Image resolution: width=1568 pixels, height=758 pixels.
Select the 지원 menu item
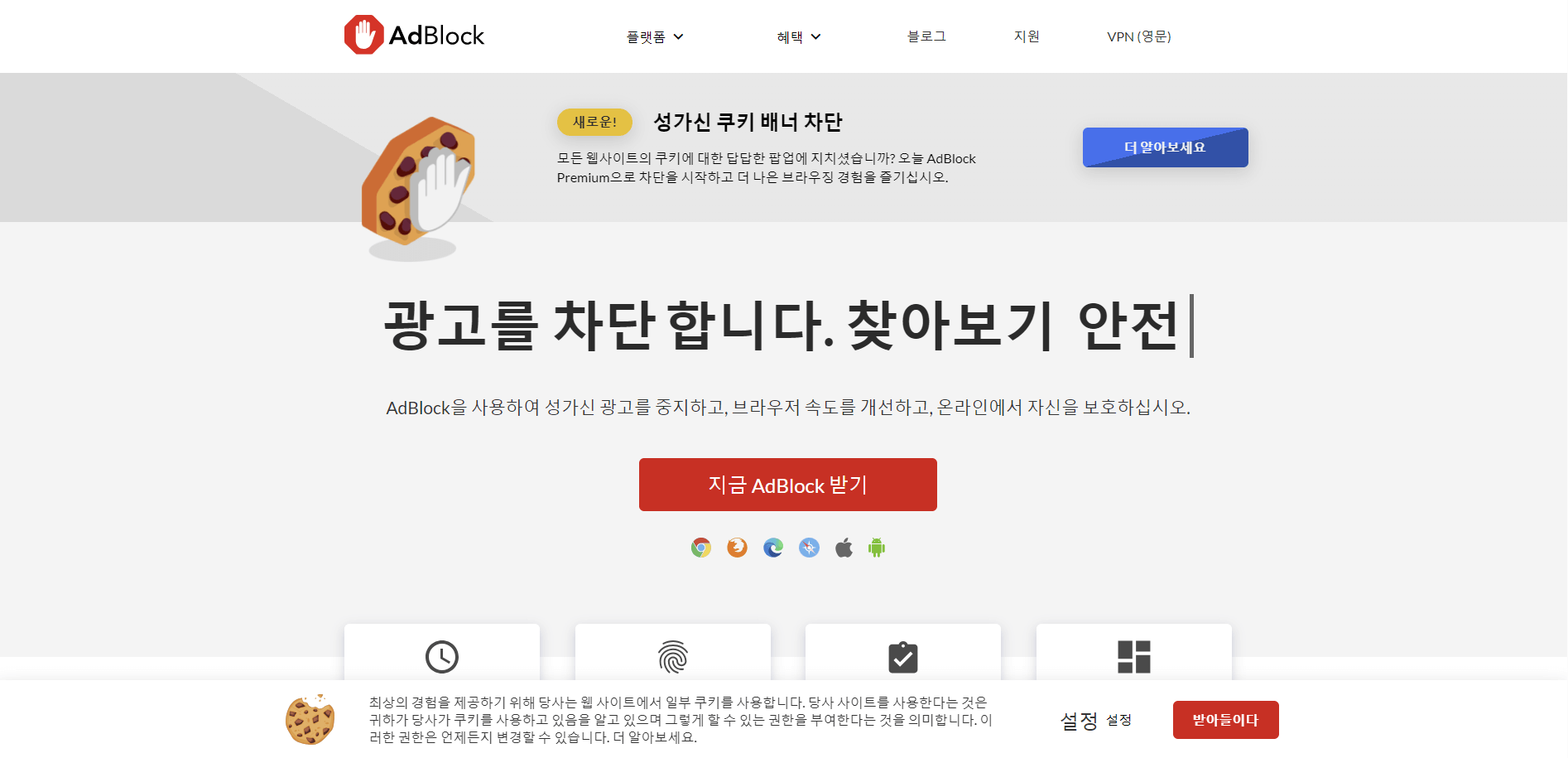point(1027,36)
